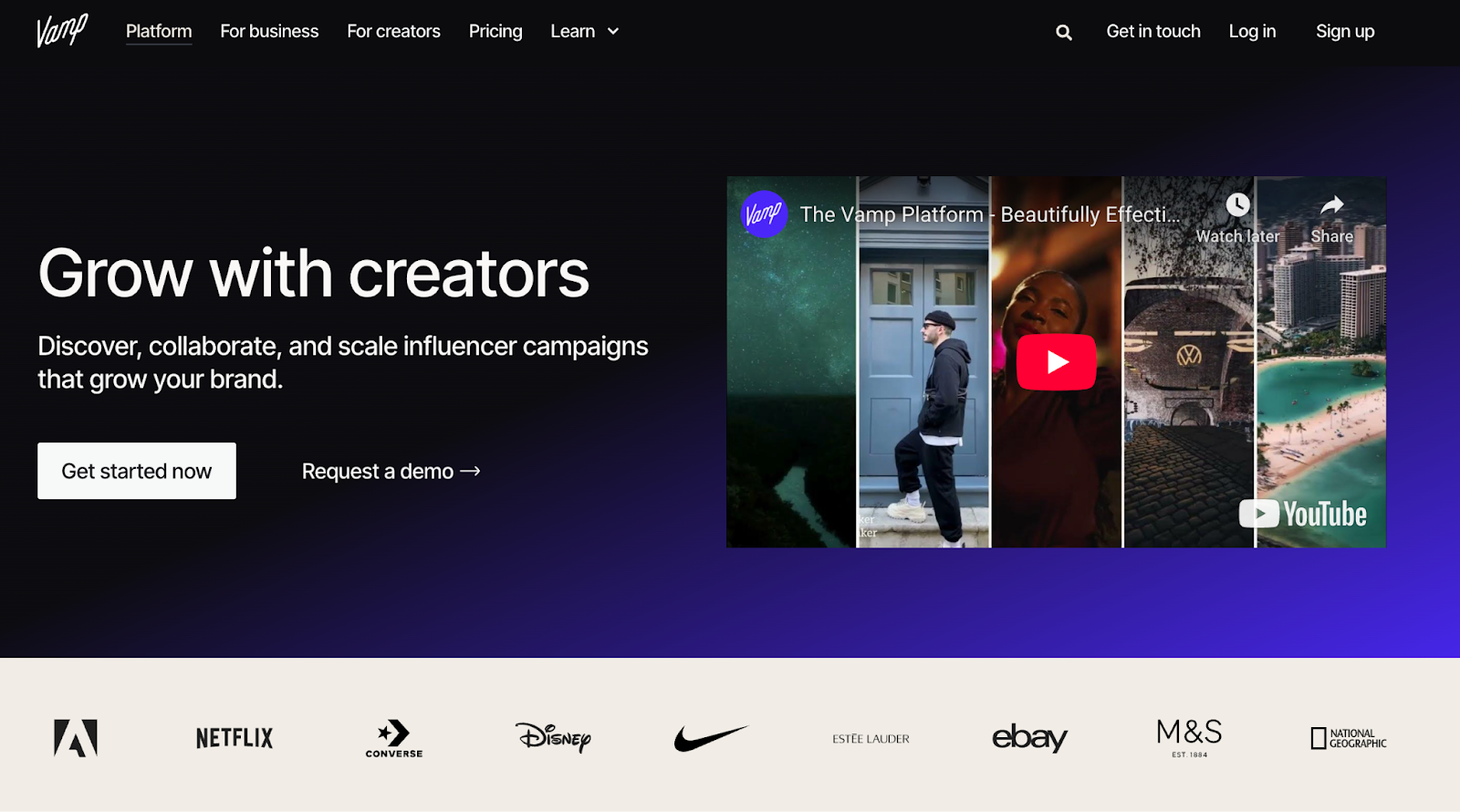Click the eBay logo
The image size is (1460, 812).
click(x=1029, y=737)
